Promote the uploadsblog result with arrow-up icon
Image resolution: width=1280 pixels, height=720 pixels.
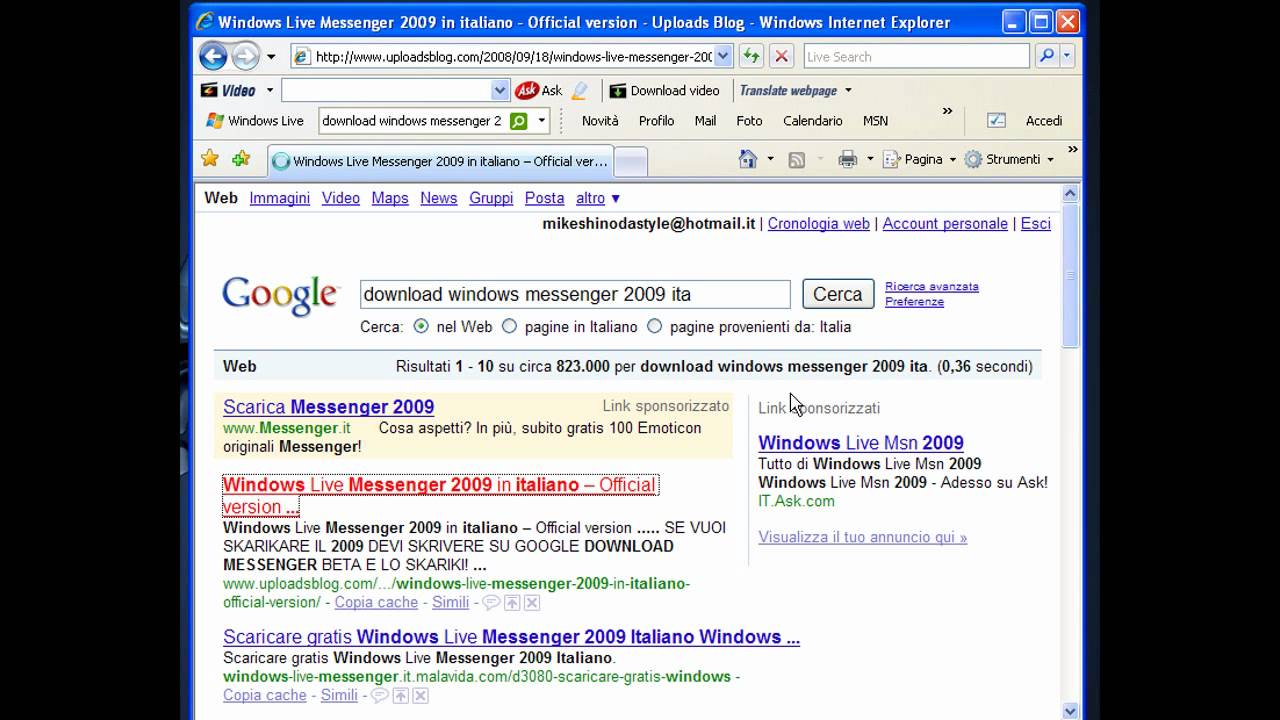click(x=512, y=602)
